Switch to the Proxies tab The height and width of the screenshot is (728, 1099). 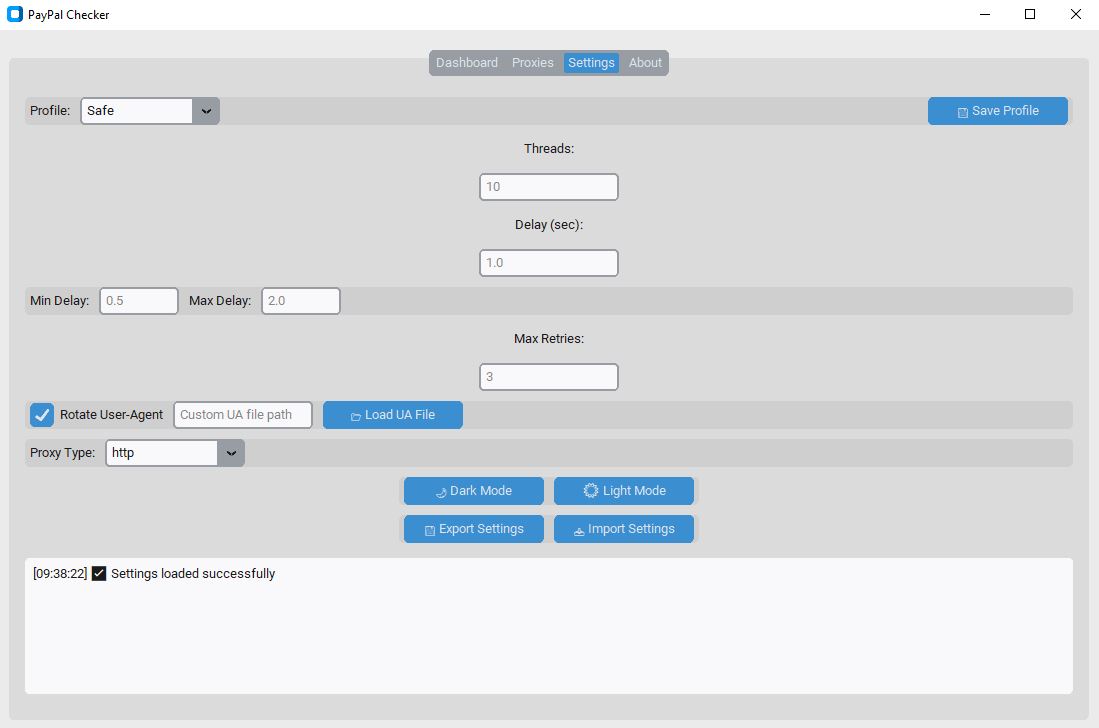pos(532,63)
